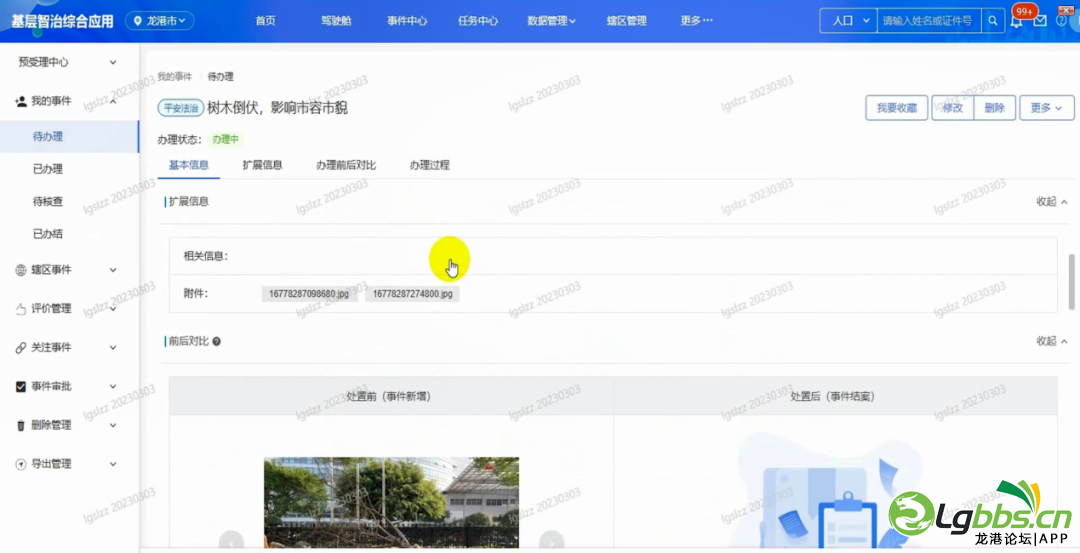Click the 基层智治综合应用 app title
Screen dimensions: 1080x553
[x=62, y=21]
